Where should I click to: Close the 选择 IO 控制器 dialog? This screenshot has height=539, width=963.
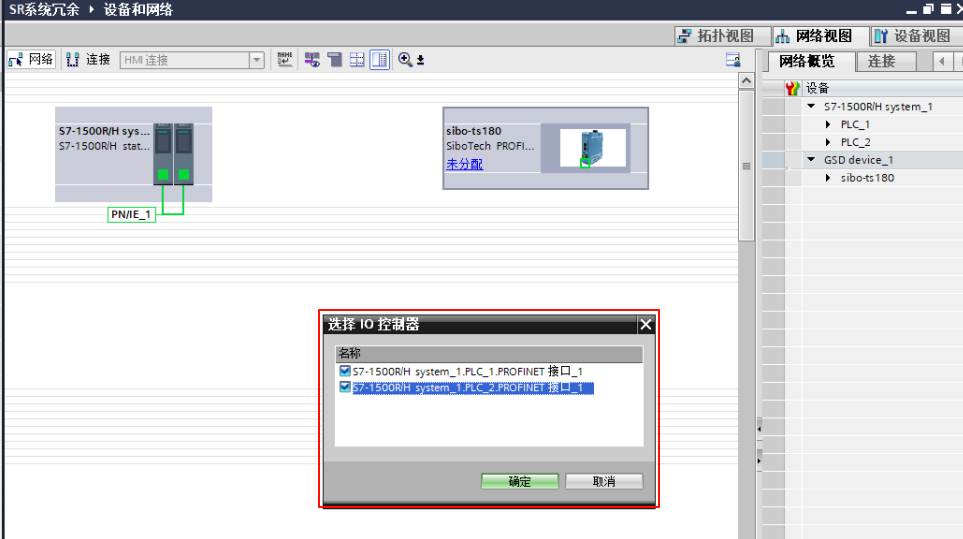pyautogui.click(x=645, y=324)
